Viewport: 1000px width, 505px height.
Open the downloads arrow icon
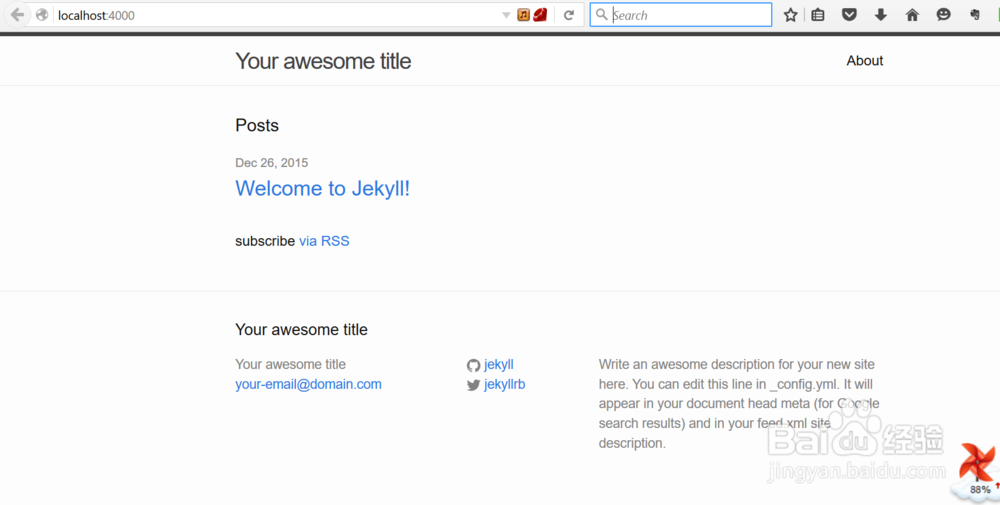[x=881, y=15]
